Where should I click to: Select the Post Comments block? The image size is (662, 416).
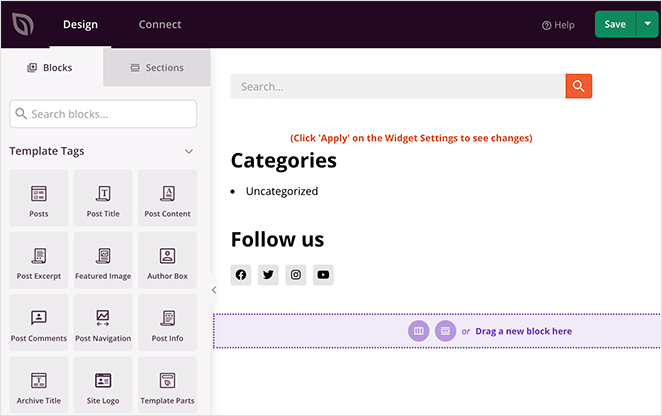tap(39, 323)
